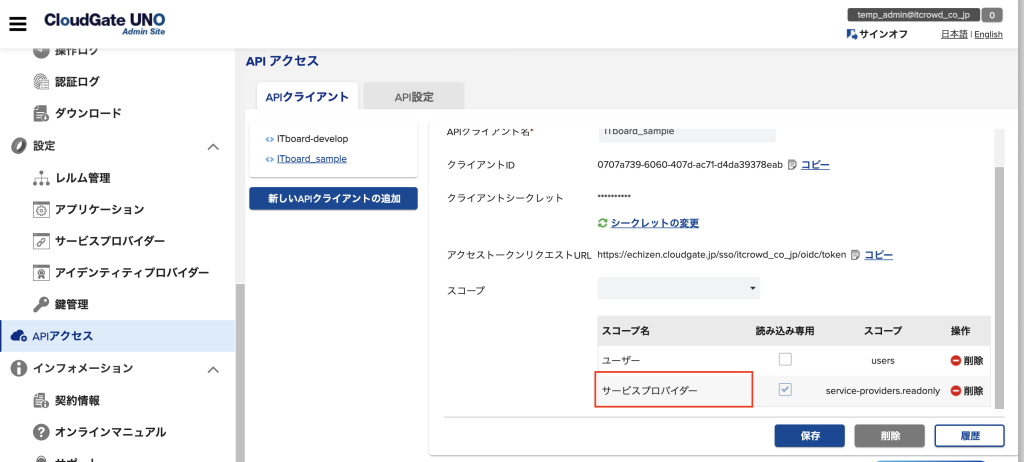Screen dimensions: 1024x462
Task: Switch language to English
Action: (x=988, y=34)
